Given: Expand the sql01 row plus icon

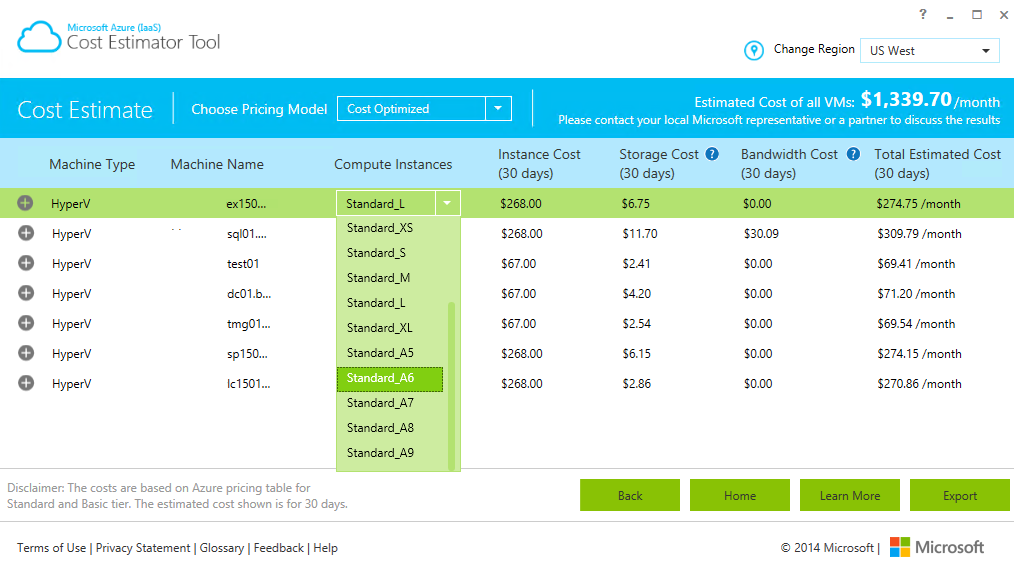Looking at the screenshot, I should point(26,234).
